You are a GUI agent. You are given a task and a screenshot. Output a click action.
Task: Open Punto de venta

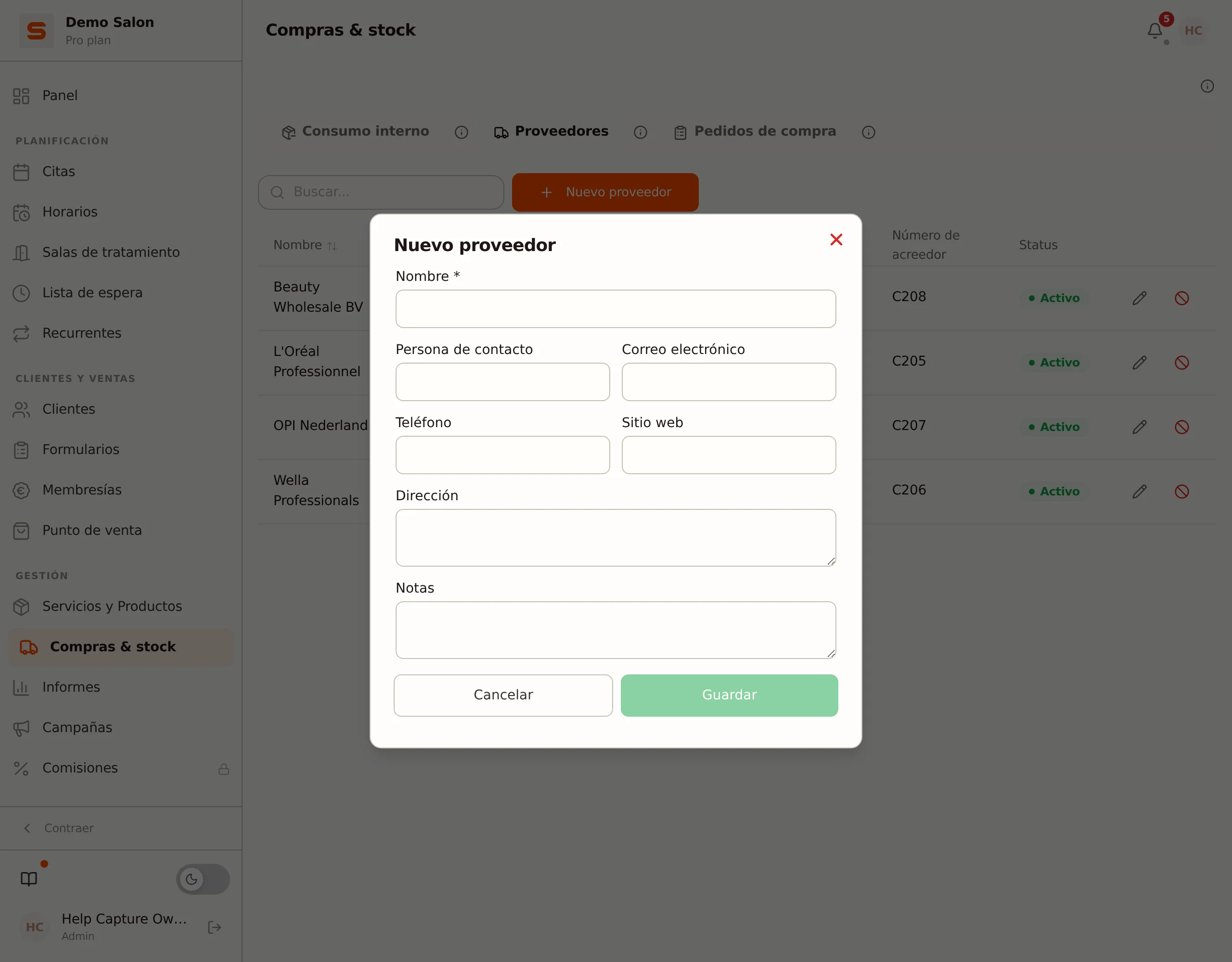coord(121,531)
